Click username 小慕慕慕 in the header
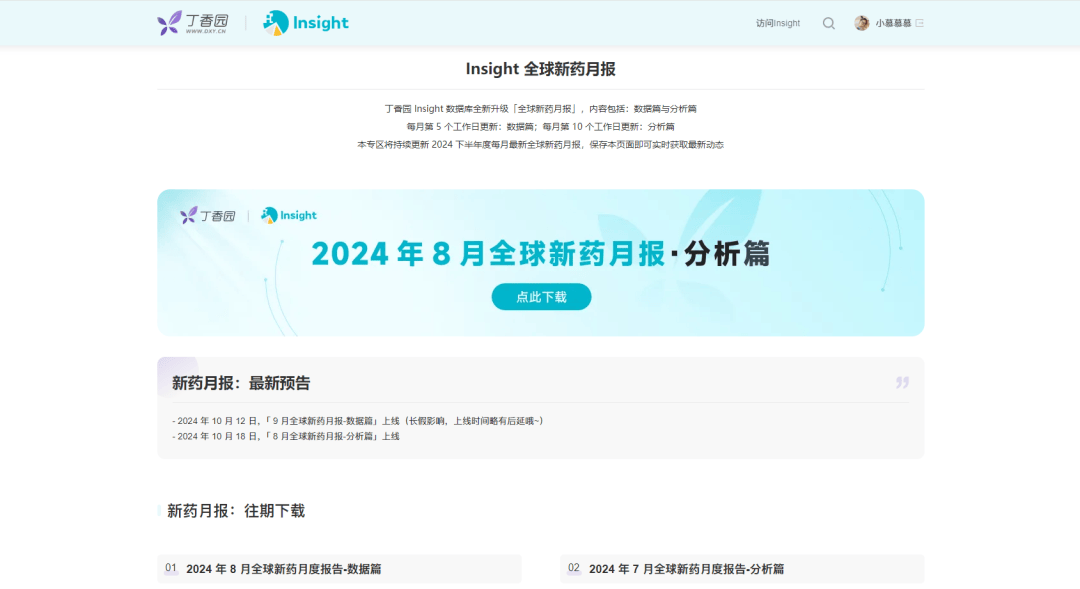 (x=893, y=23)
